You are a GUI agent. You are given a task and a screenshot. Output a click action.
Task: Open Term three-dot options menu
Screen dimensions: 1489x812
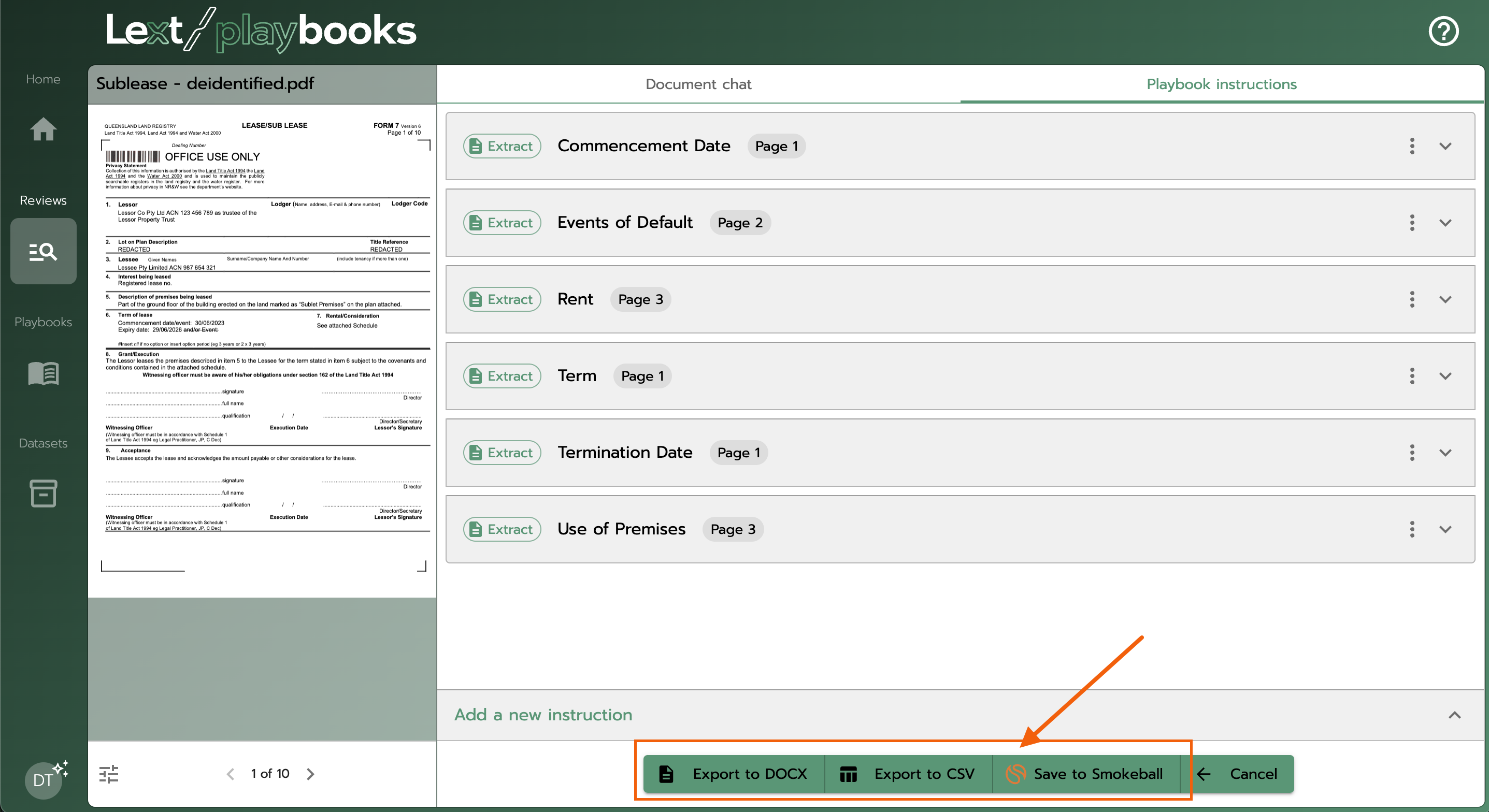click(1411, 375)
